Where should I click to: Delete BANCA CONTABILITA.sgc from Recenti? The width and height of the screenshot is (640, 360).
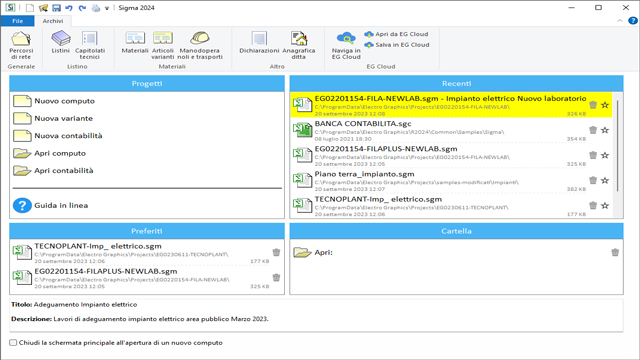(x=593, y=130)
